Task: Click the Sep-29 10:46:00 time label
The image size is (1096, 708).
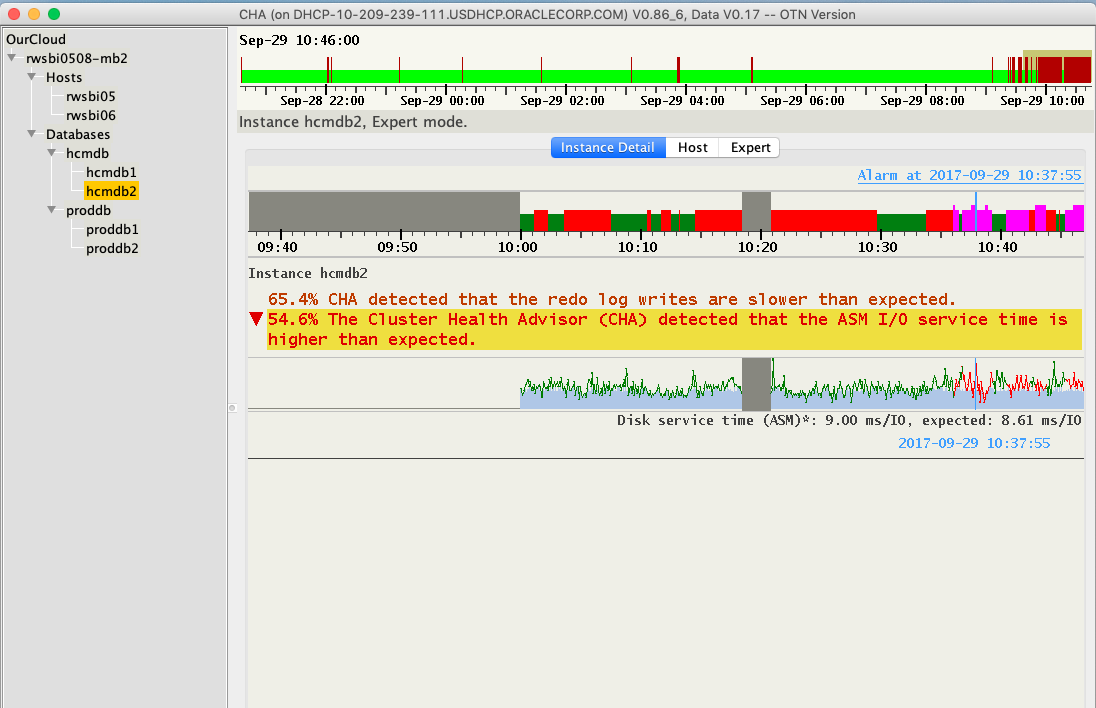Action: [x=299, y=40]
